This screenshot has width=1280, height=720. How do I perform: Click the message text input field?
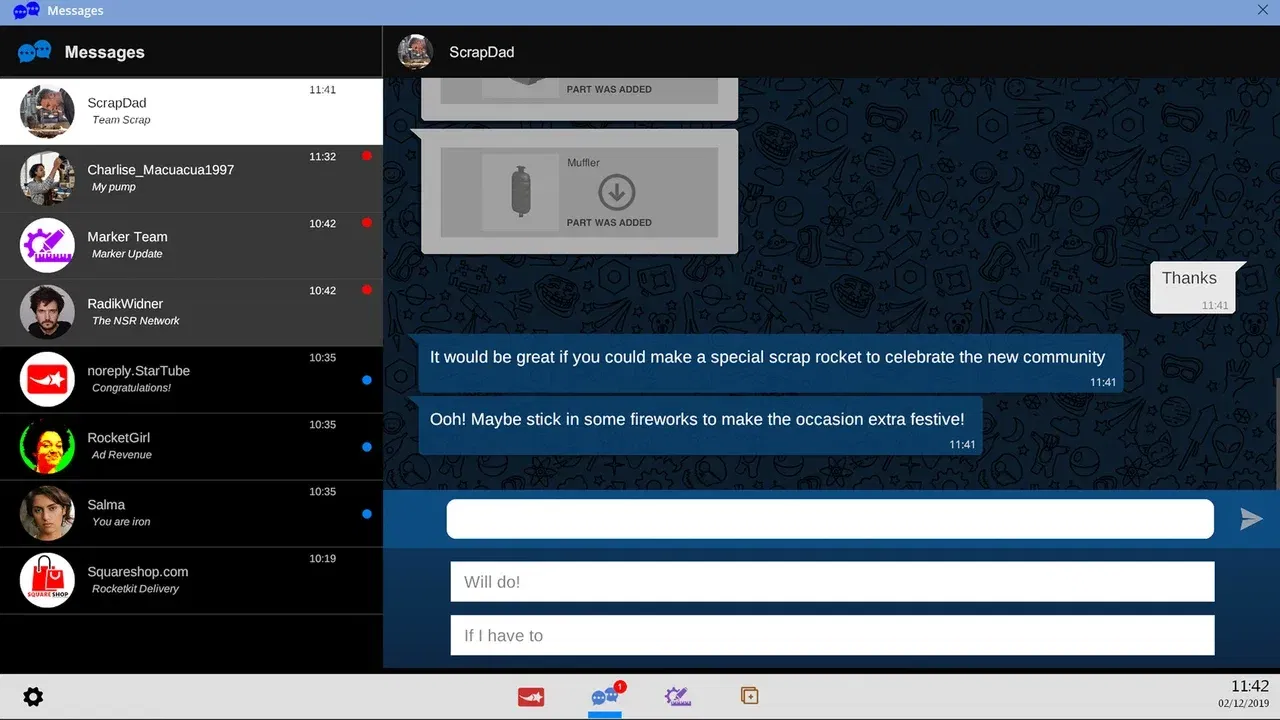pyautogui.click(x=829, y=518)
